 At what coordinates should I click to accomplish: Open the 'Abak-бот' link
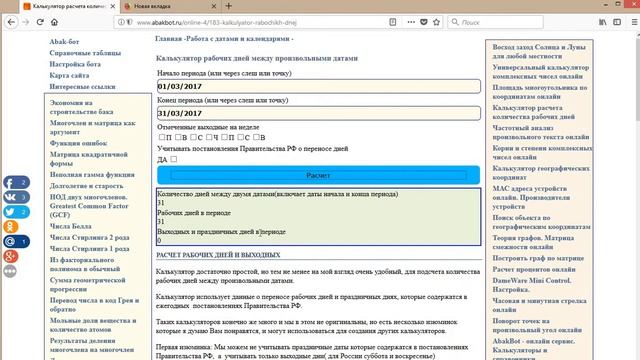coord(64,42)
